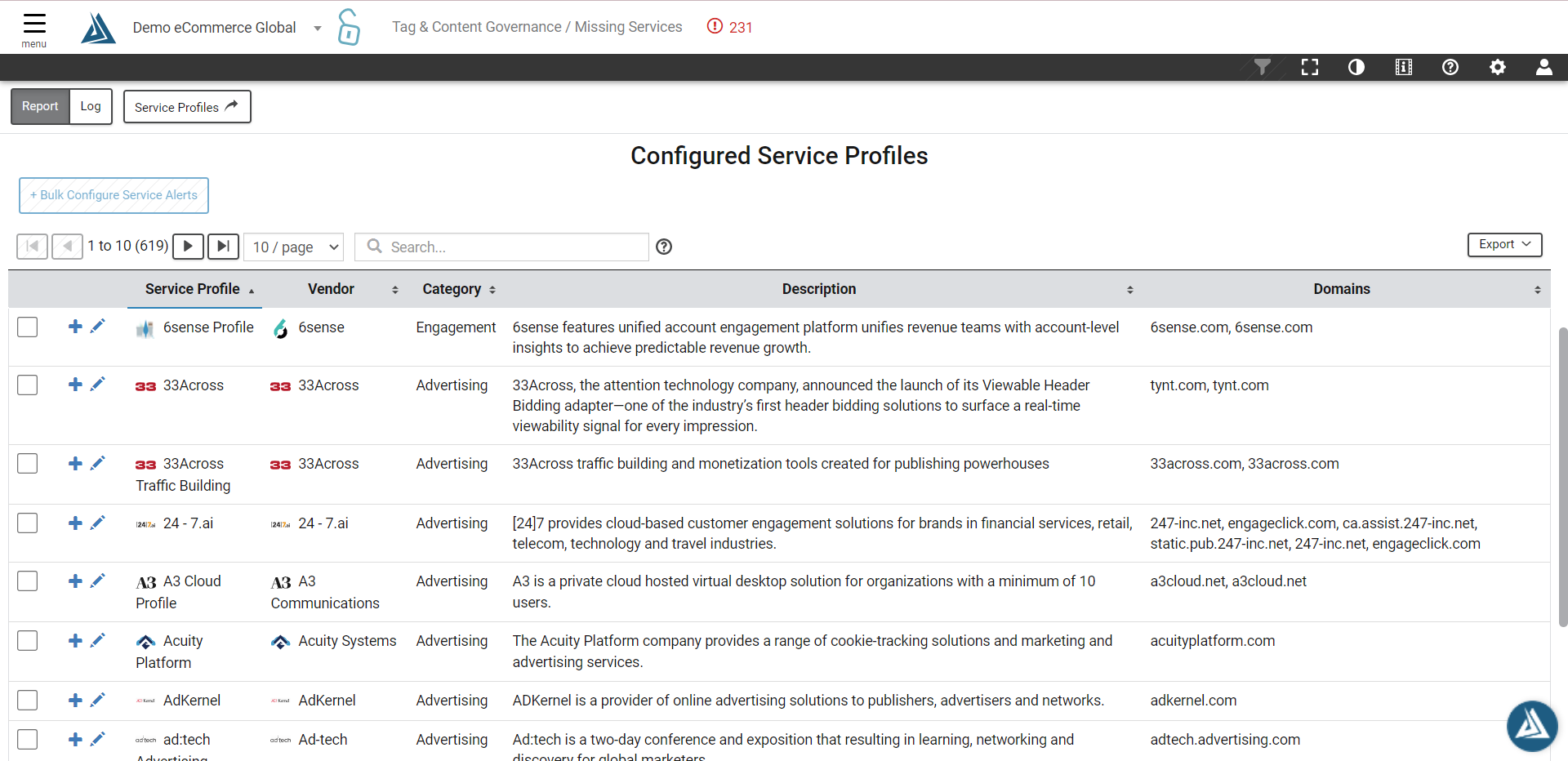Open settings gear icon
This screenshot has height=761, width=1568.
(1498, 67)
